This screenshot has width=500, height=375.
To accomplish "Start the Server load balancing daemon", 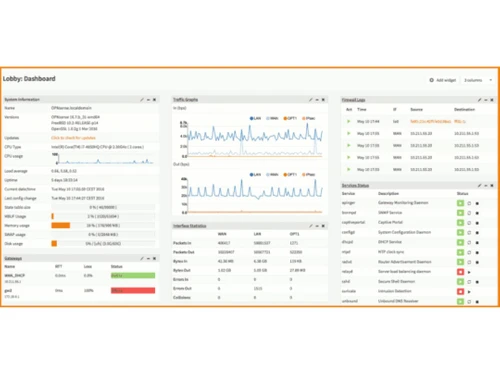I will 469,272.
